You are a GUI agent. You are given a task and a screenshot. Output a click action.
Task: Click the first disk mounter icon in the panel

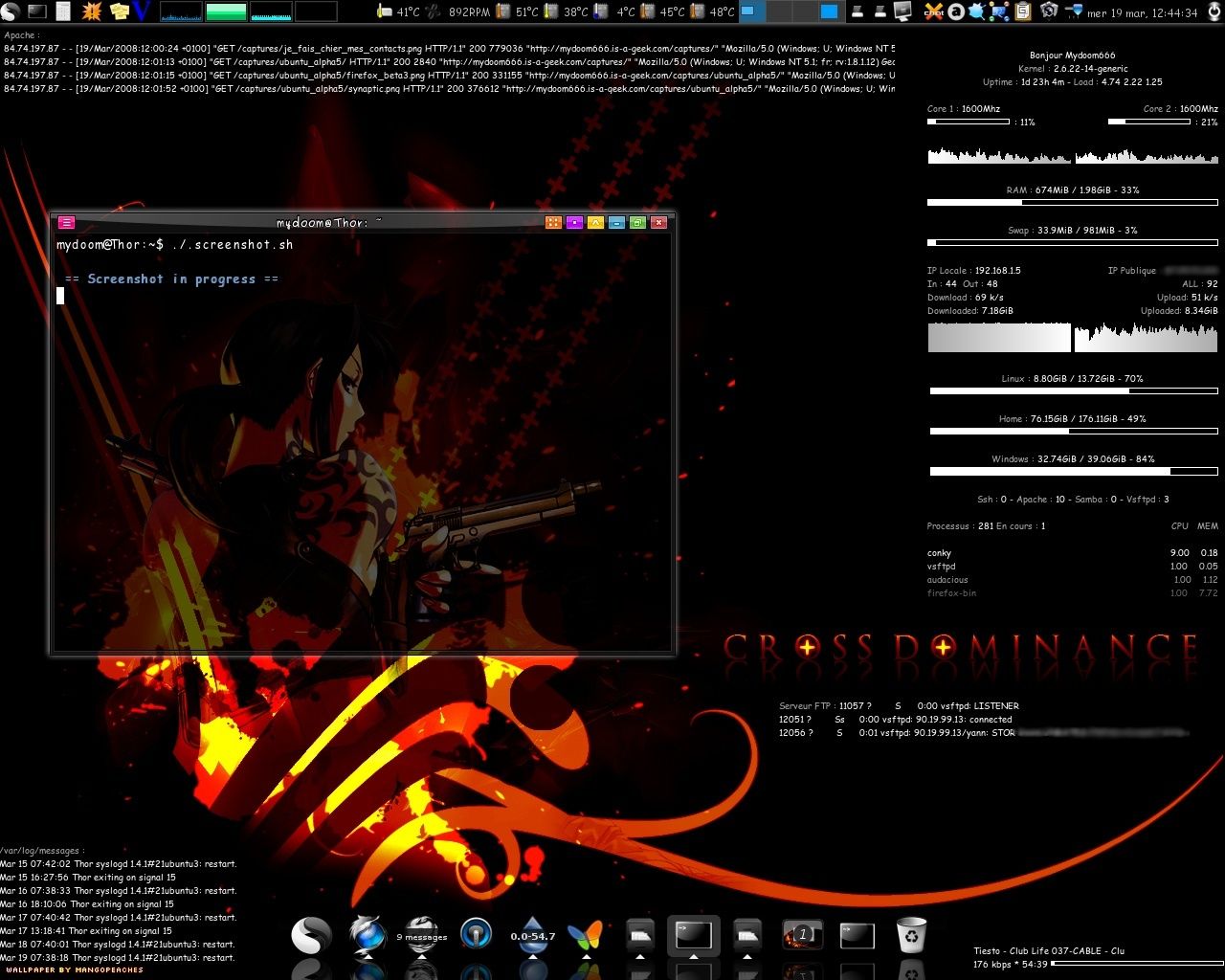point(857,12)
